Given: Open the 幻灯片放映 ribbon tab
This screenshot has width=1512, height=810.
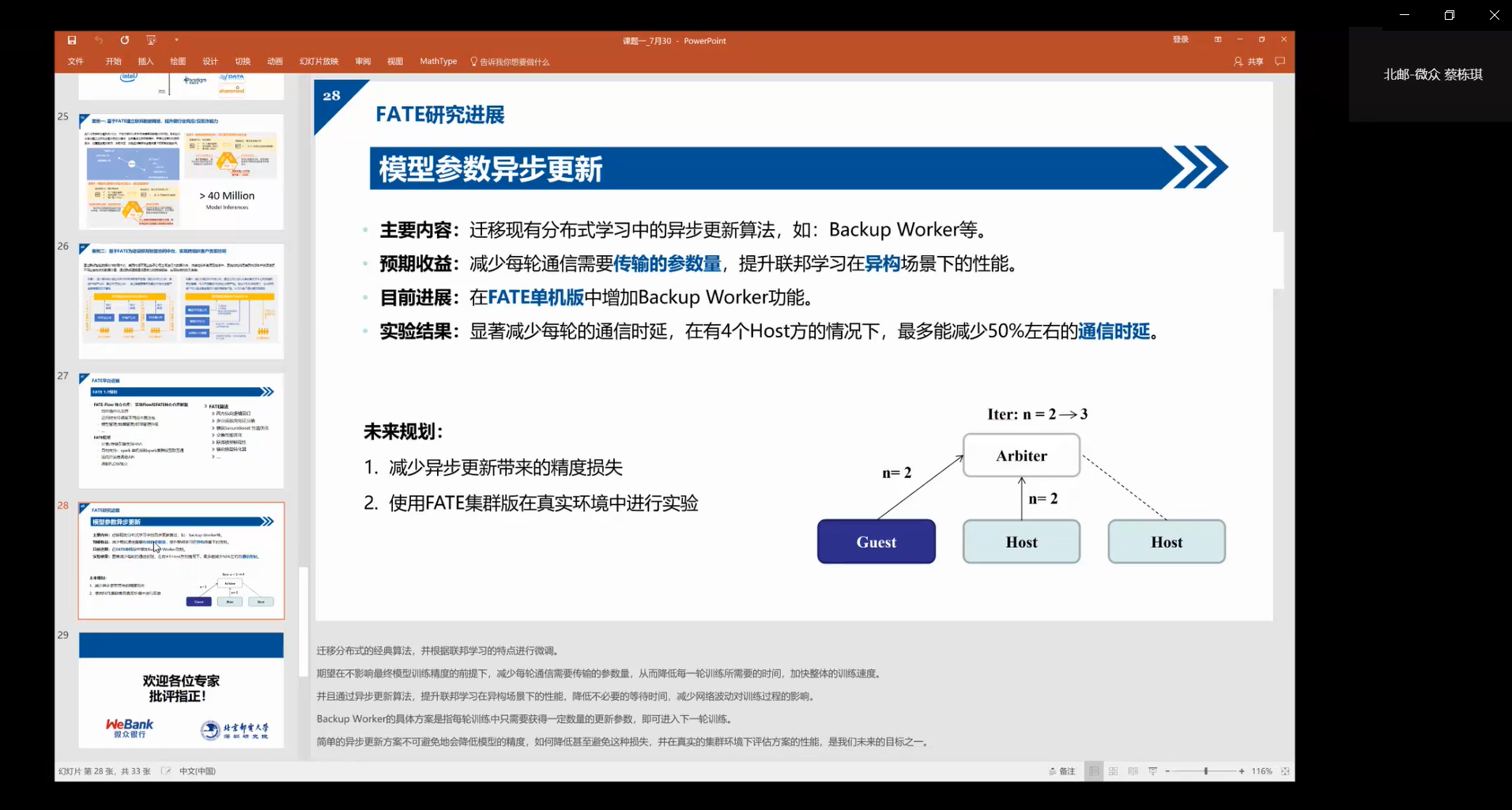Looking at the screenshot, I should click(x=319, y=62).
